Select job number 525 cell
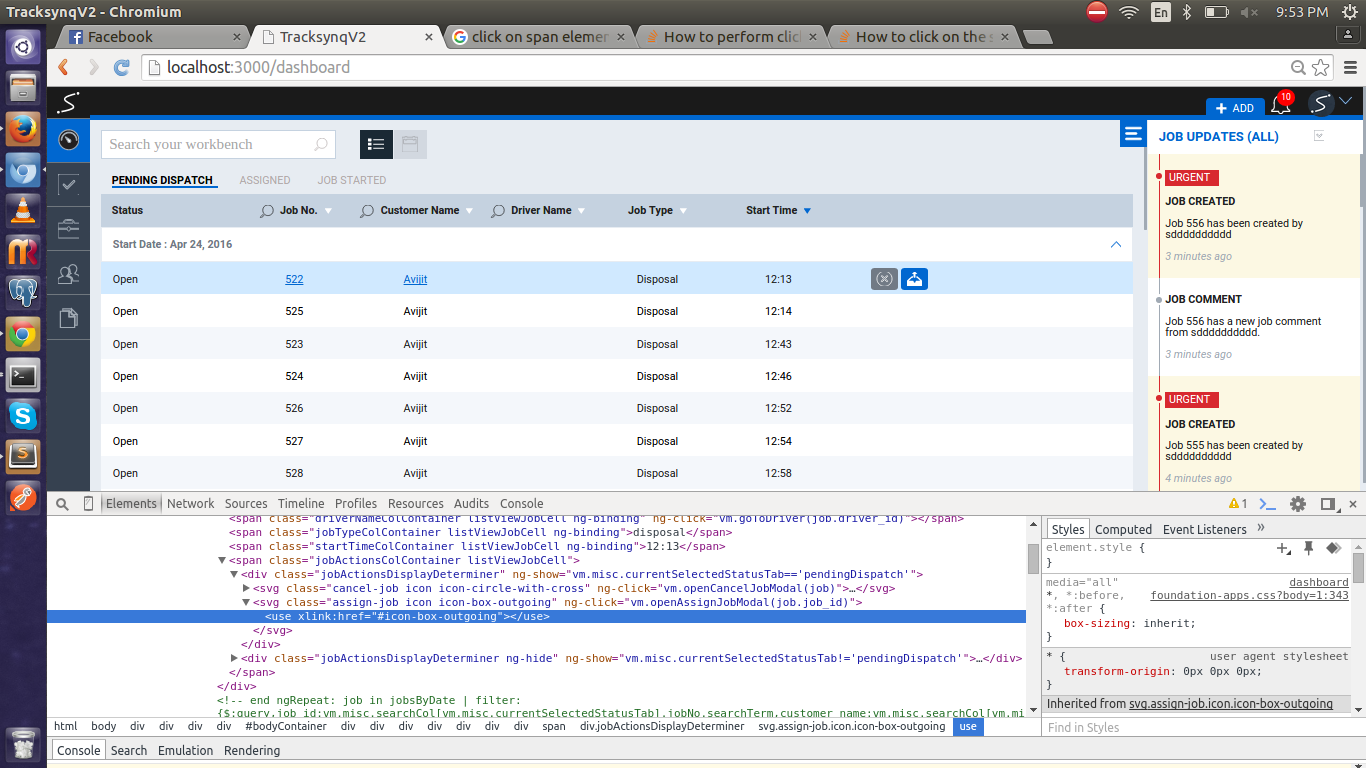Image resolution: width=1366 pixels, height=768 pixels. 294,312
